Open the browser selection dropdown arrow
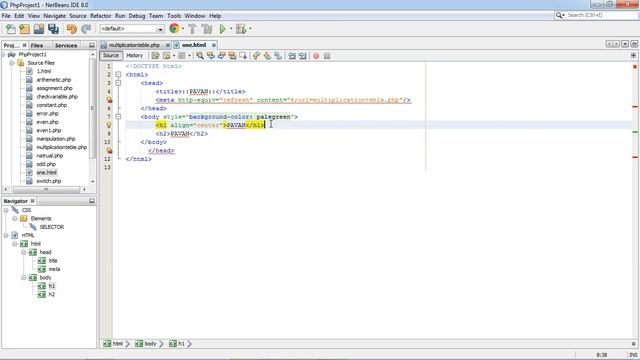Screen dimensions: 640x360 [x=183, y=29]
